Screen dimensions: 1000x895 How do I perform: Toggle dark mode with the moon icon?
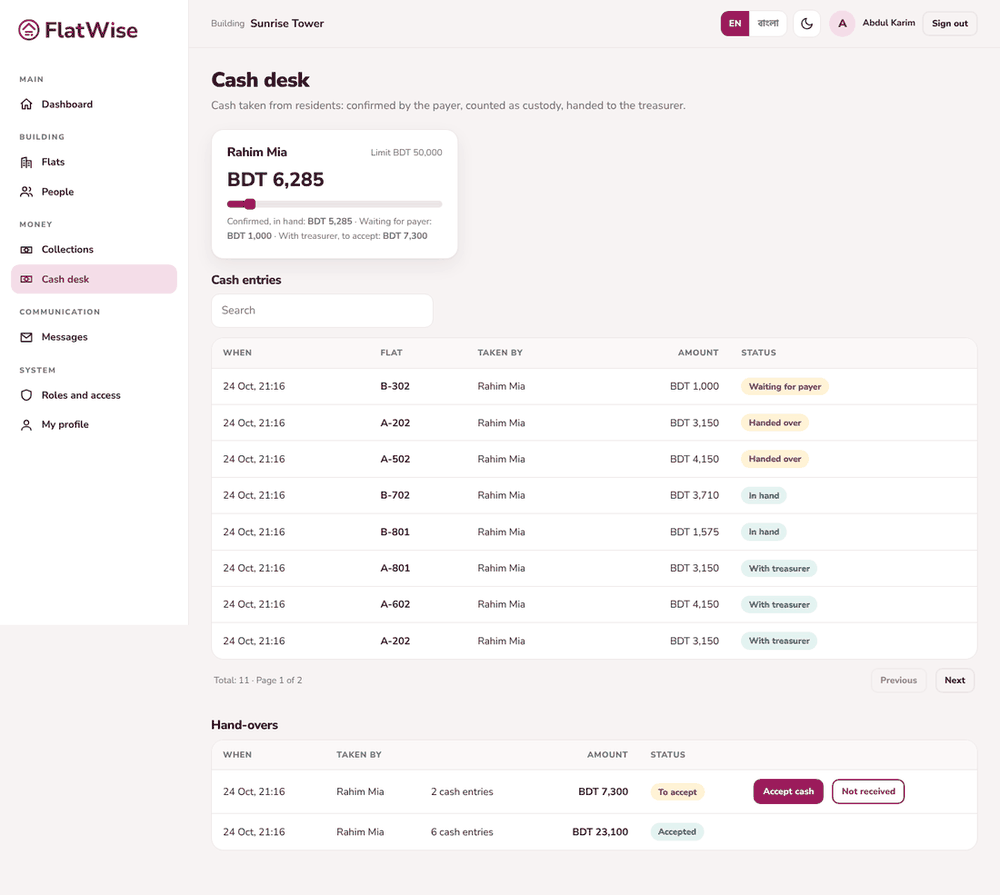click(x=807, y=24)
